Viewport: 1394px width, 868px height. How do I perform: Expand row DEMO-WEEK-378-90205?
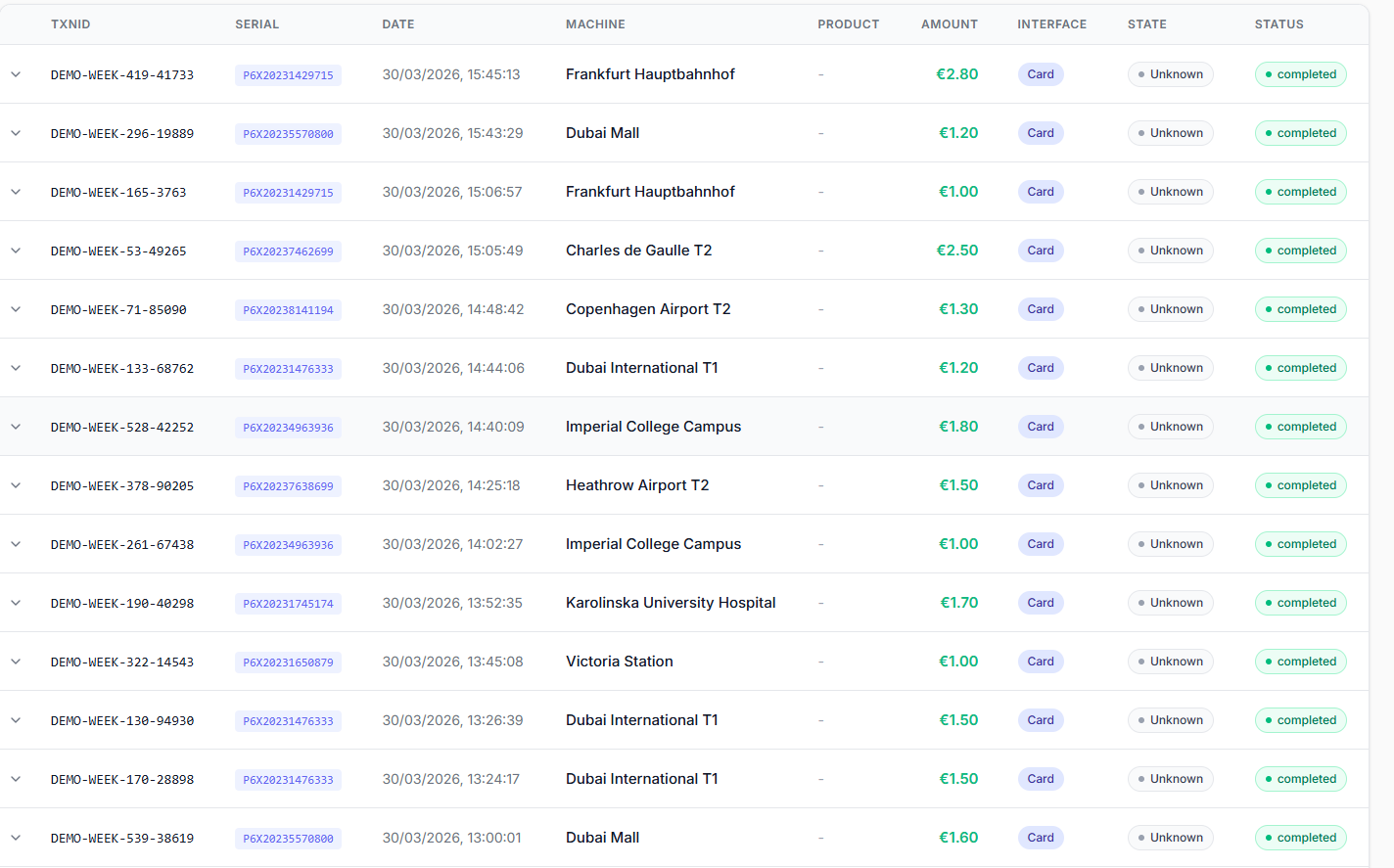coord(16,485)
